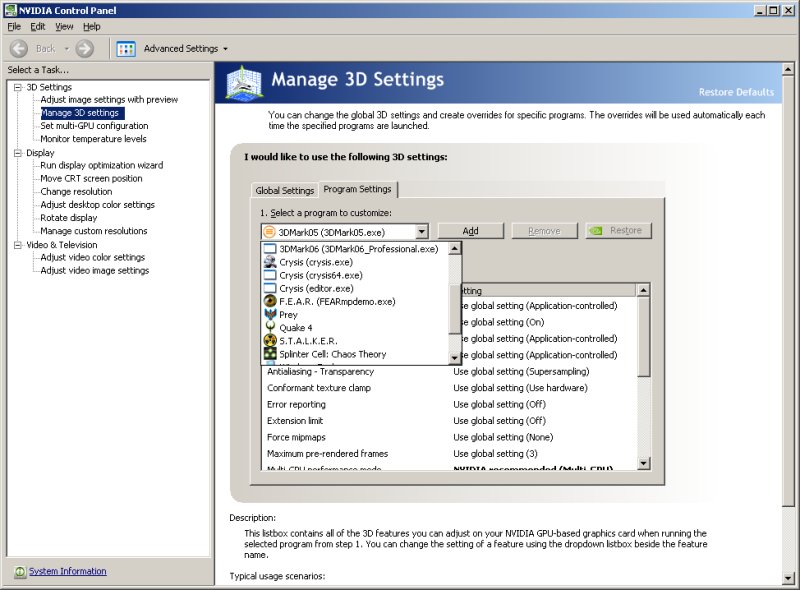Click Use global setting (Use hardware) value
This screenshot has height=590, width=800.
click(520, 388)
